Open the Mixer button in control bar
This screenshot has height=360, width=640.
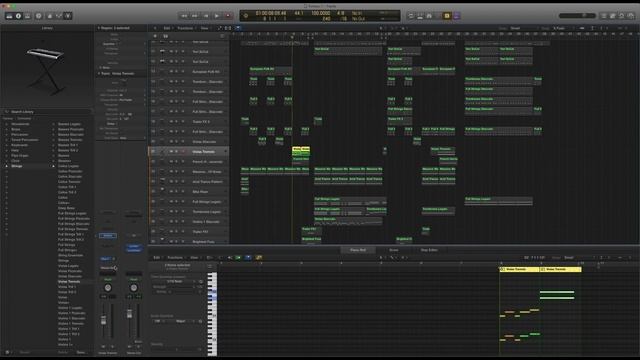point(59,16)
